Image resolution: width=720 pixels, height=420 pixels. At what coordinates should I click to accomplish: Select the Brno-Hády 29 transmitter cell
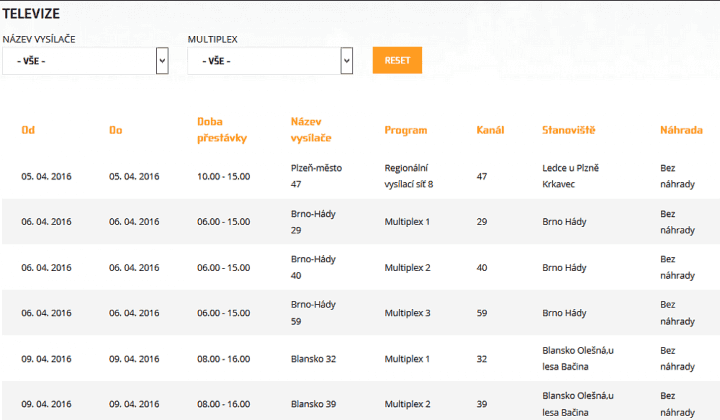click(313, 222)
